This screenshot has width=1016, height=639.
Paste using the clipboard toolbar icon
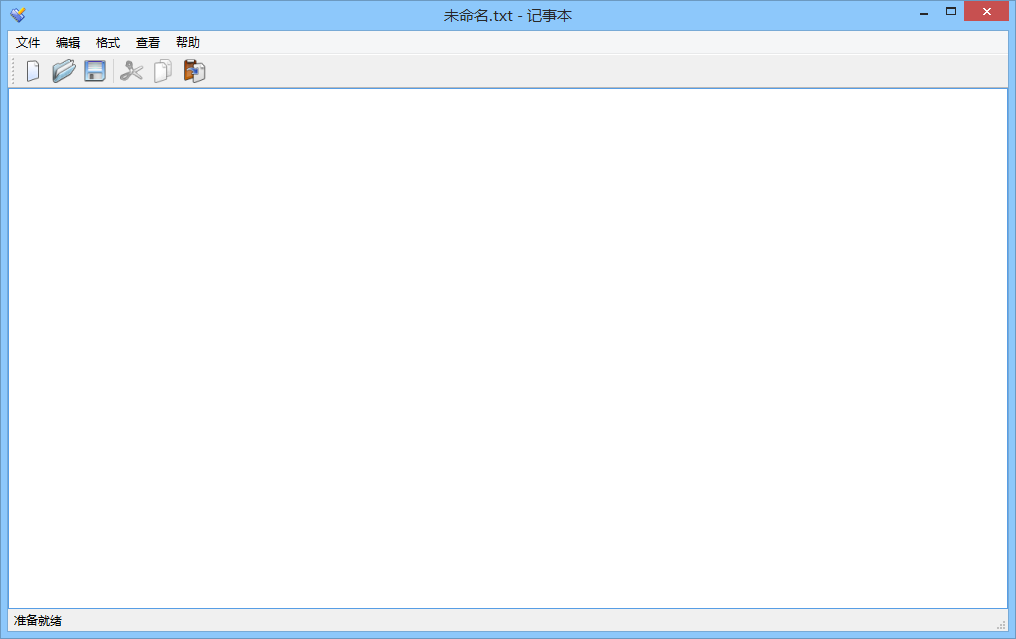click(x=194, y=71)
